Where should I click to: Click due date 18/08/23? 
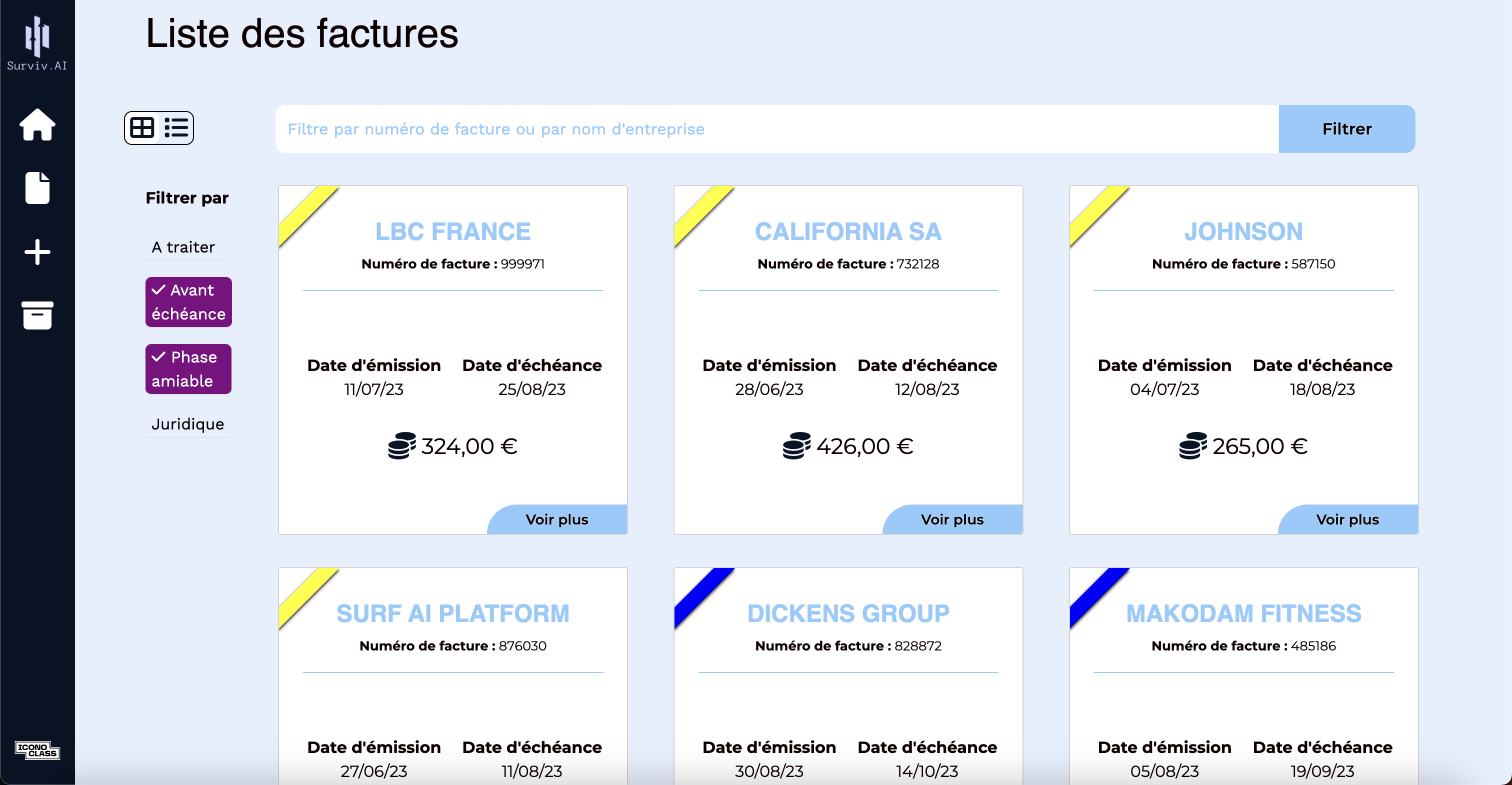[x=1322, y=389]
